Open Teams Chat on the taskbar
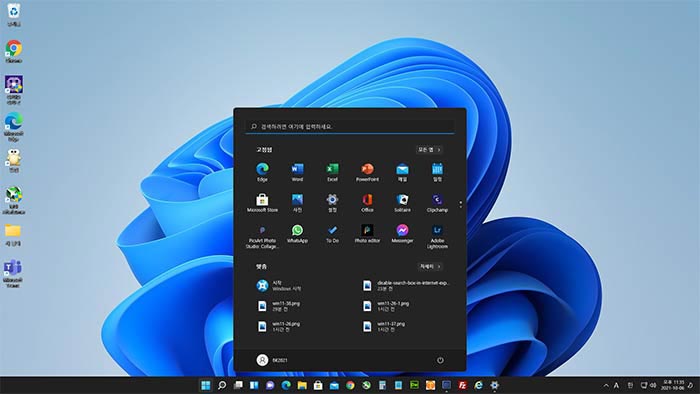Image resolution: width=700 pixels, height=394 pixels. tap(270, 385)
